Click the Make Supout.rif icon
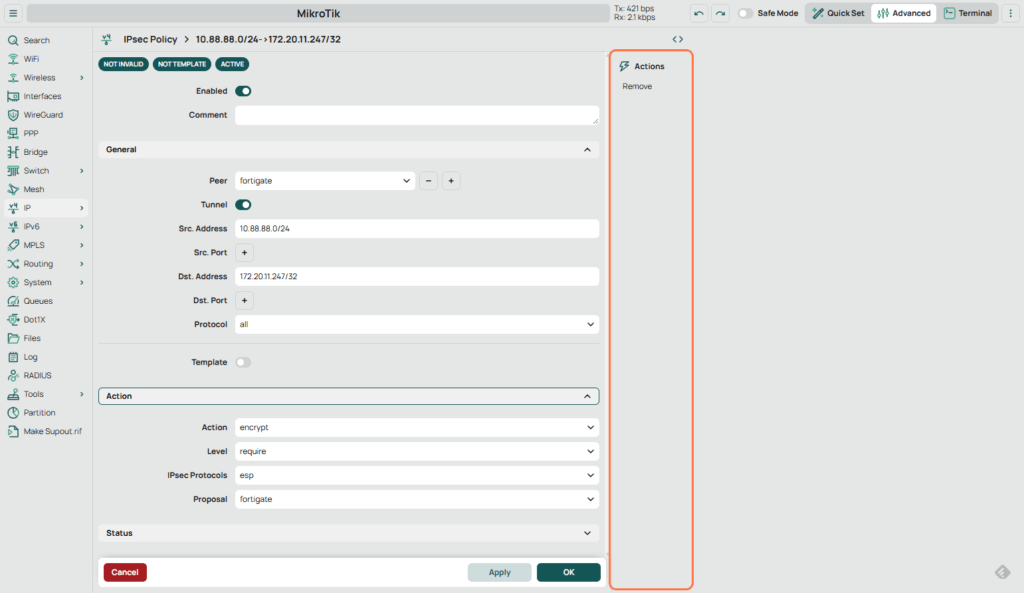The height and width of the screenshot is (593, 1024). [x=13, y=432]
